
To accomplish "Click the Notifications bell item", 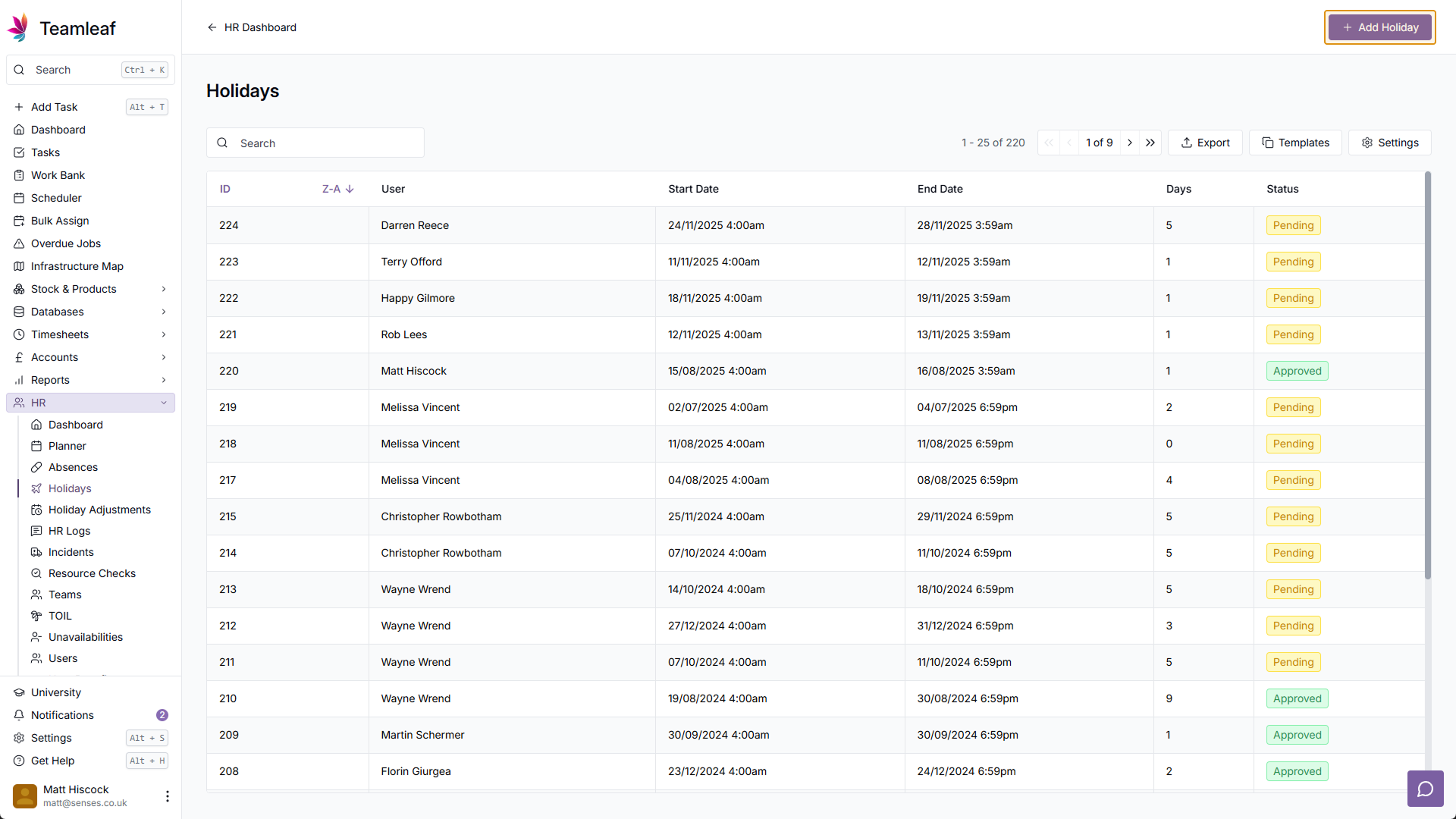I will tap(62, 715).
